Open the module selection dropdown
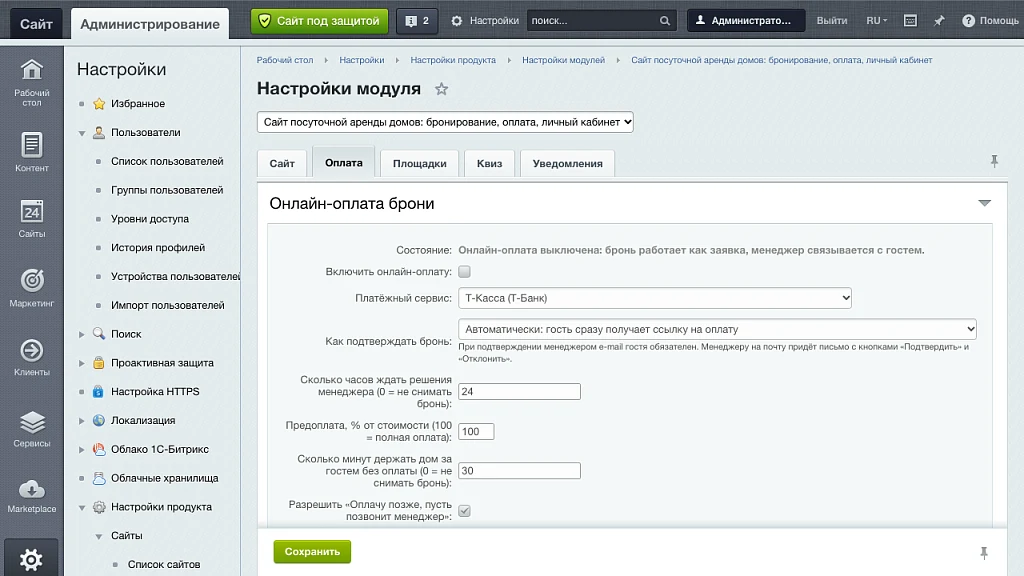Screen dimensions: 1024x576 click(x=445, y=122)
